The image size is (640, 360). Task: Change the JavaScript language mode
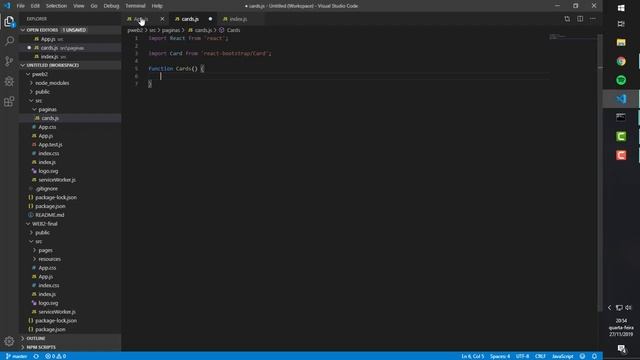point(562,356)
